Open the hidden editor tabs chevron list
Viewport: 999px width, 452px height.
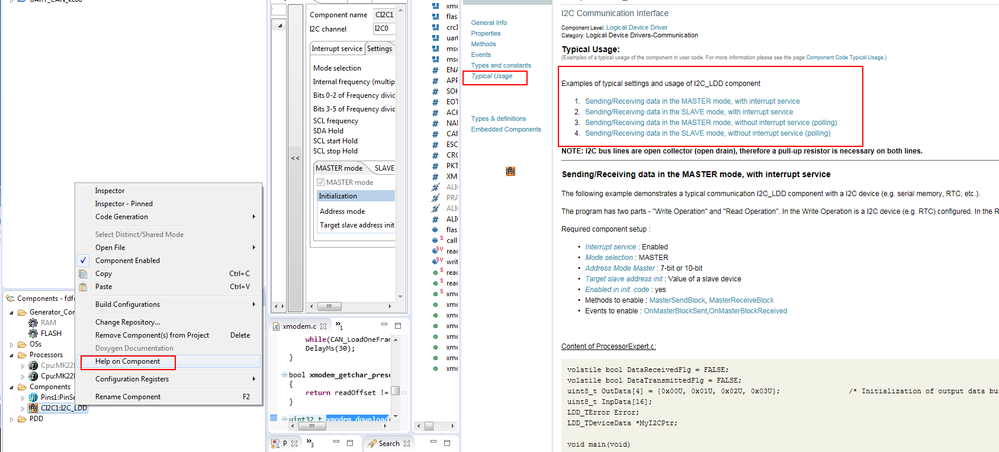[339, 325]
